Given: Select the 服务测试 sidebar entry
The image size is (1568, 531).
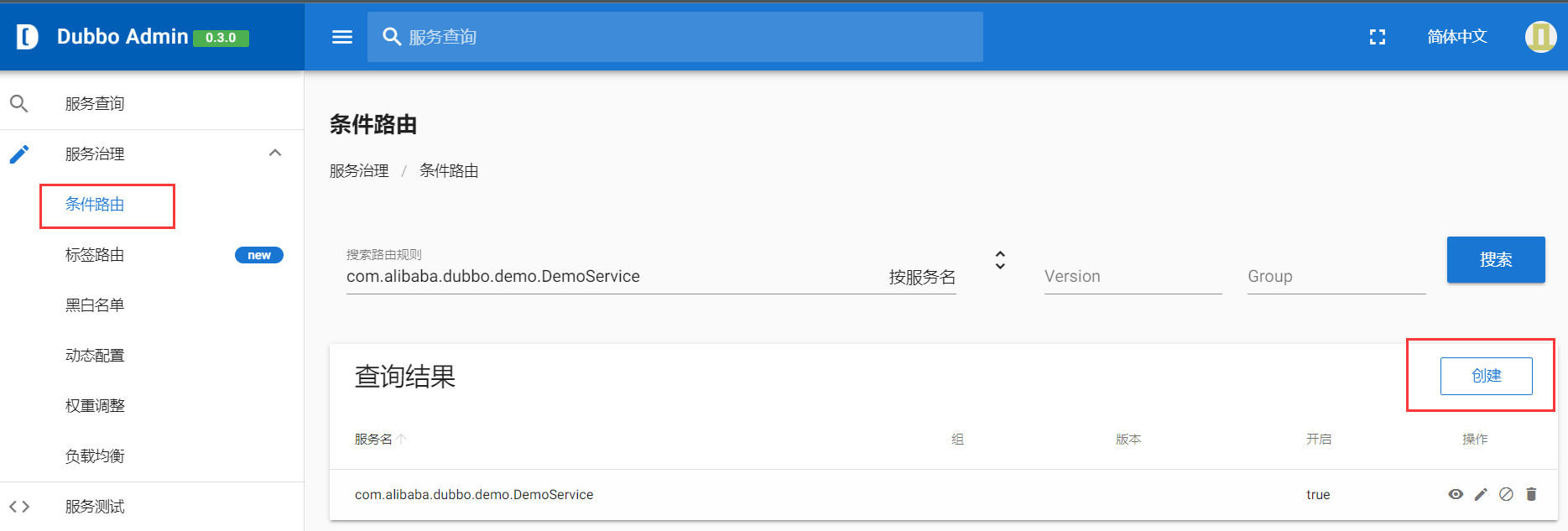Looking at the screenshot, I should pos(94,506).
